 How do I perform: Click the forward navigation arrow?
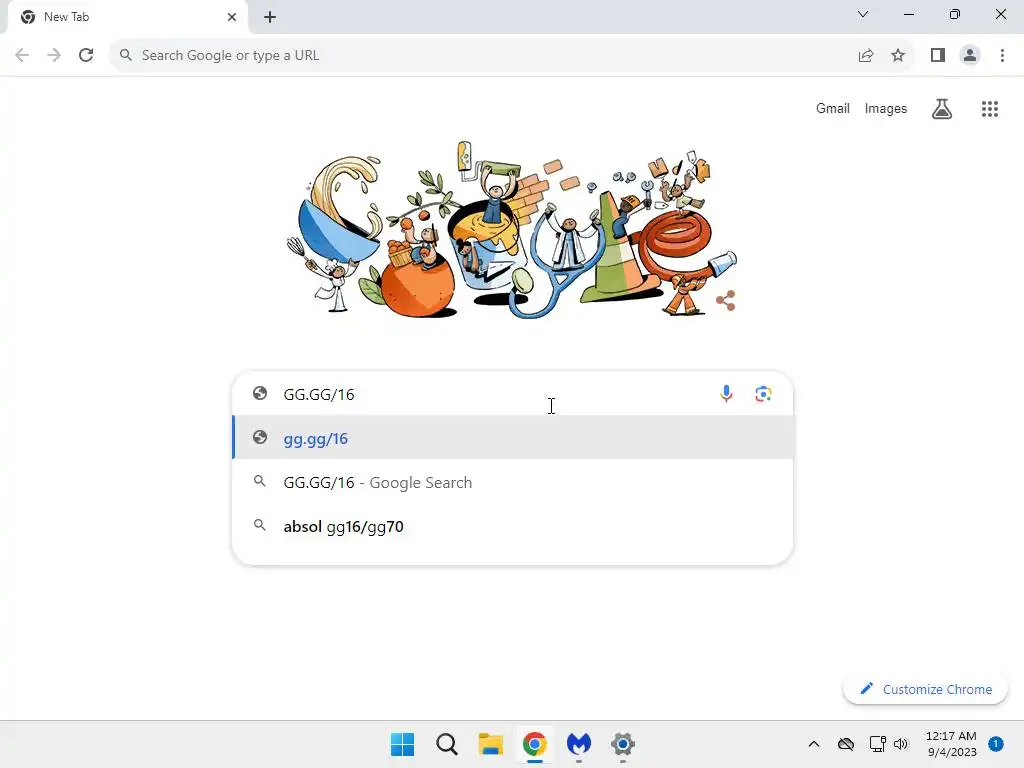click(54, 56)
